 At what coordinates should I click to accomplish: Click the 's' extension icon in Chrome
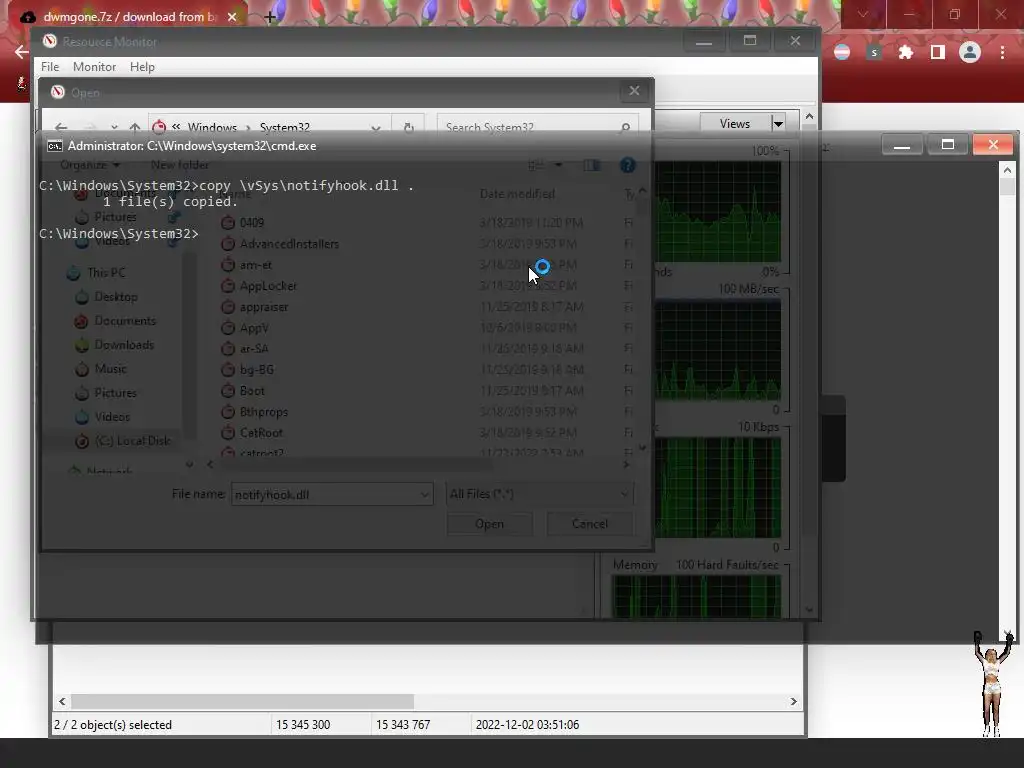[874, 52]
